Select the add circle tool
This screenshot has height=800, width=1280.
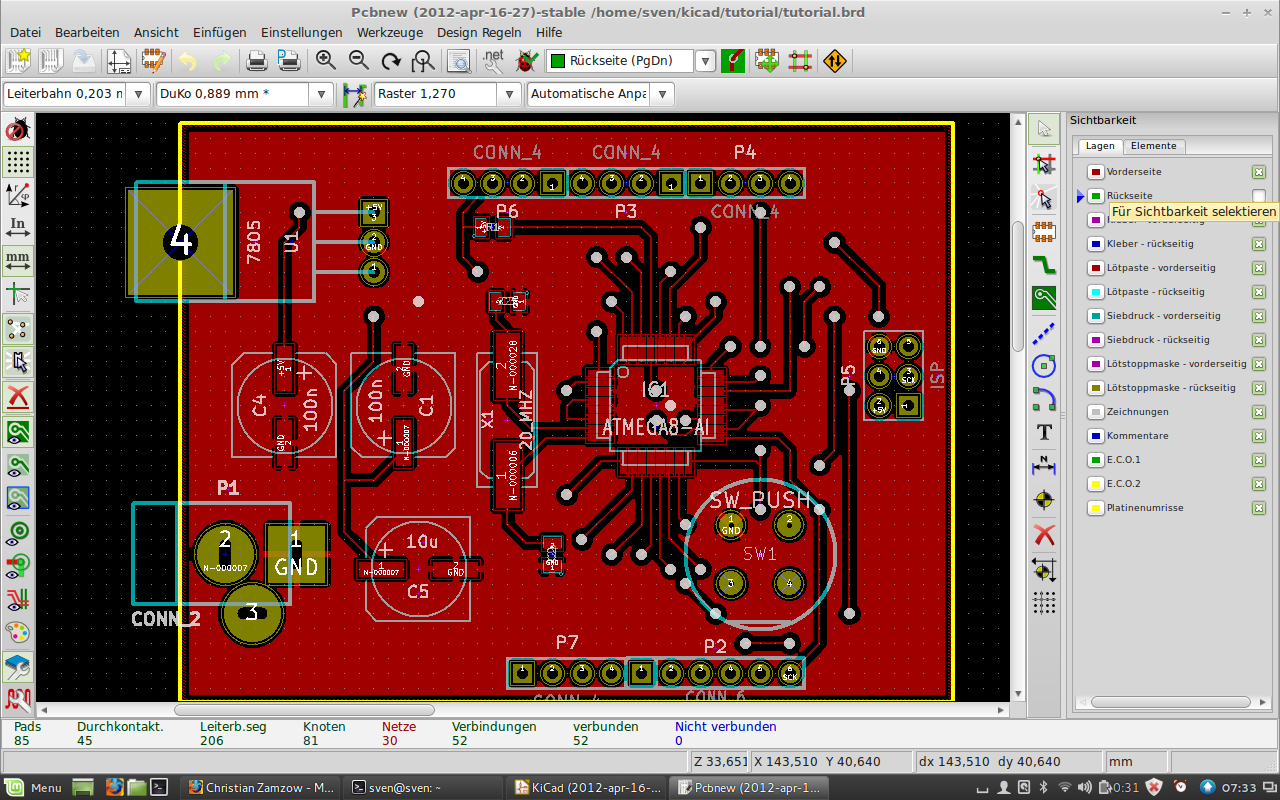pos(1044,365)
